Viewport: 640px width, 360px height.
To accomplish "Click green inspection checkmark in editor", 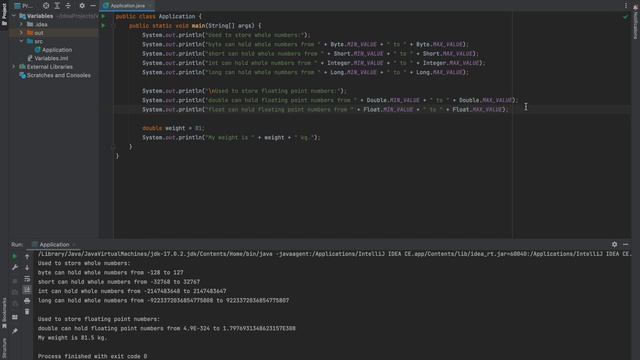I will 626,17.
